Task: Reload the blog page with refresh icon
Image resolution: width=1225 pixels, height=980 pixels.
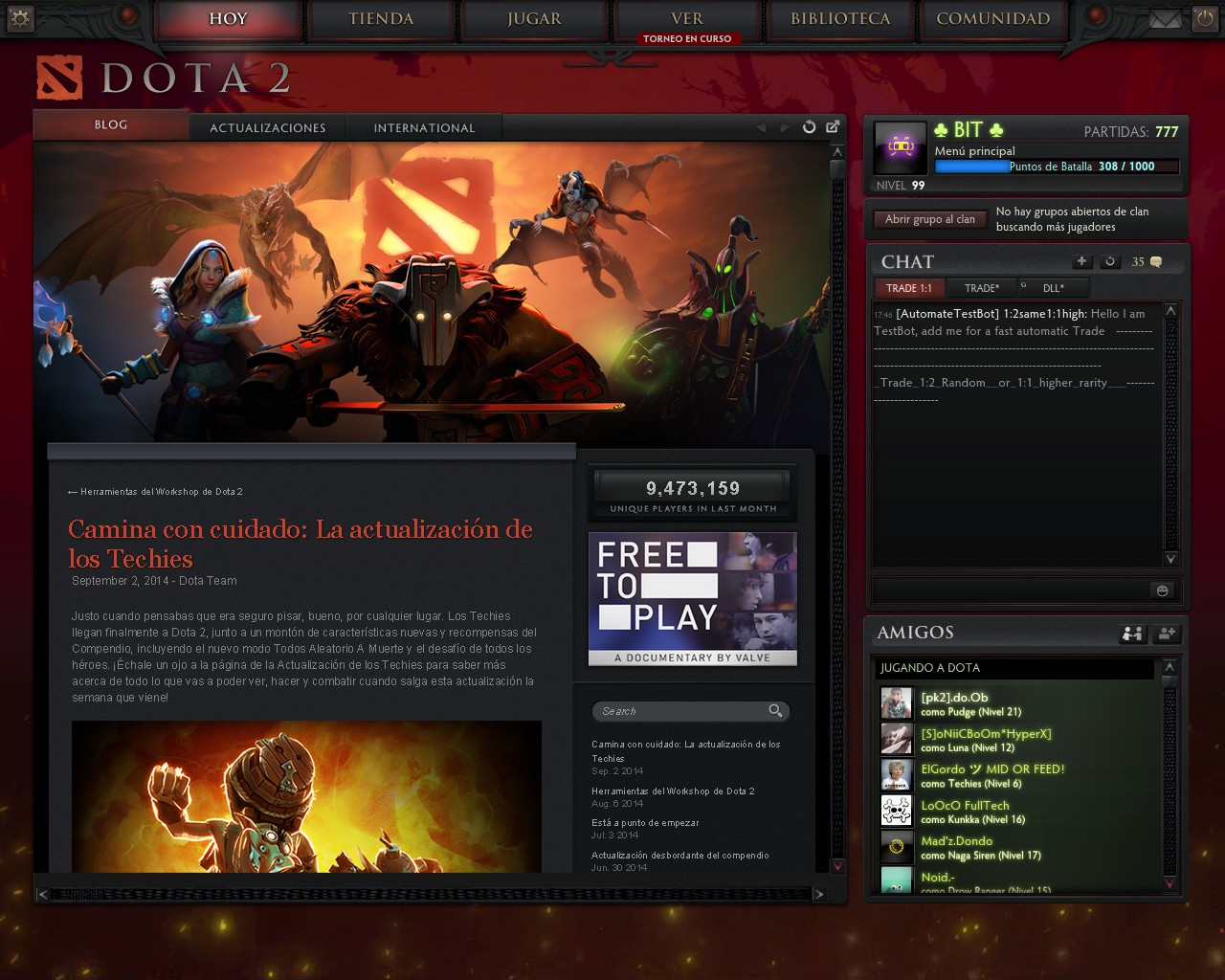Action: [x=810, y=127]
